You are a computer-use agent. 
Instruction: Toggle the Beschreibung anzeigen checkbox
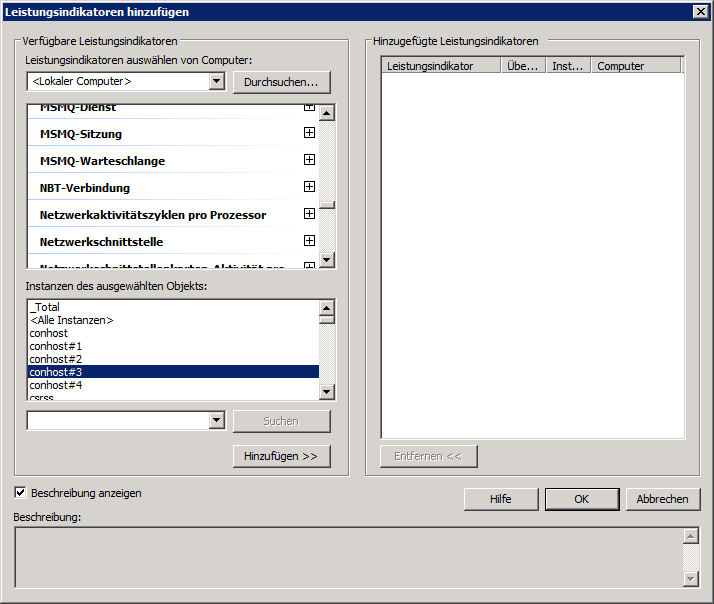point(21,493)
